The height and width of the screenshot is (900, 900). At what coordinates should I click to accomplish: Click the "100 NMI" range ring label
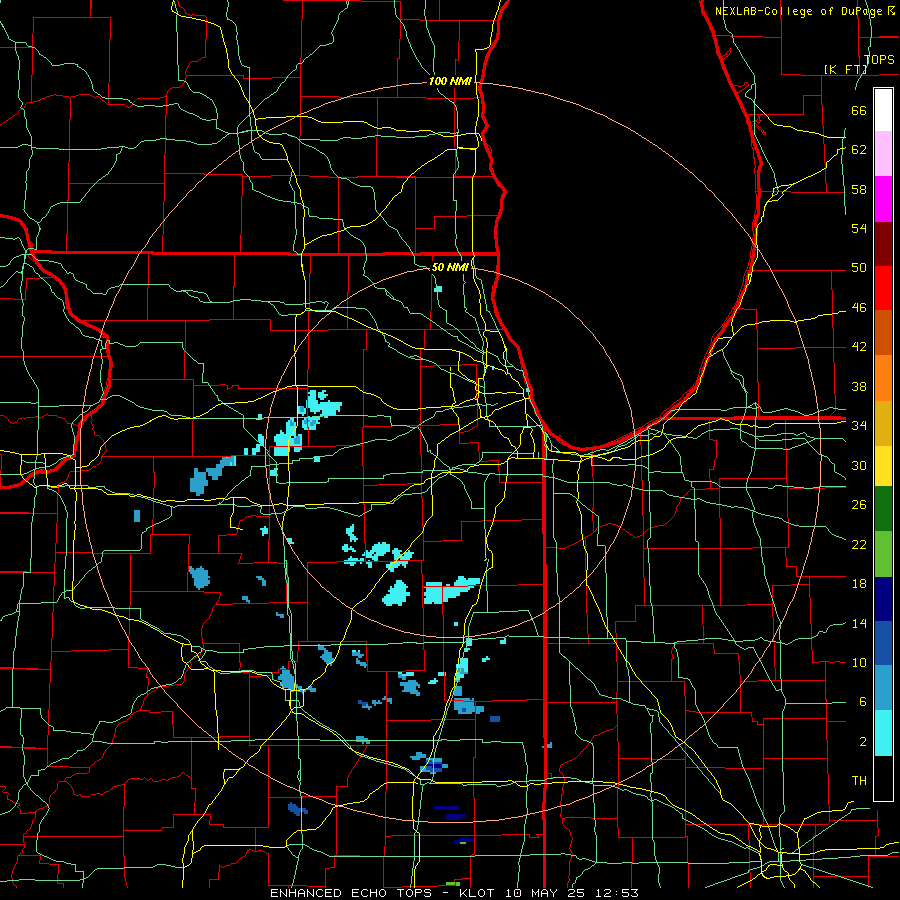pyautogui.click(x=451, y=82)
